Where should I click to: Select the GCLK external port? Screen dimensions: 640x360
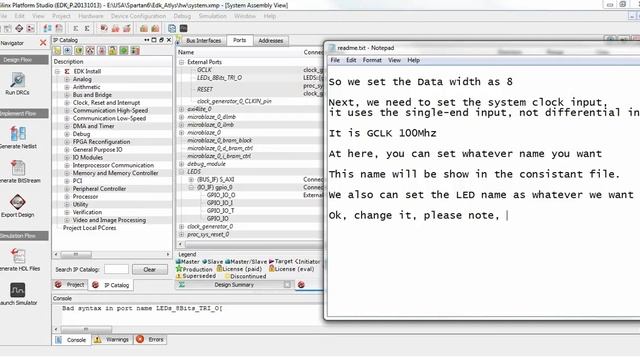(204, 70)
